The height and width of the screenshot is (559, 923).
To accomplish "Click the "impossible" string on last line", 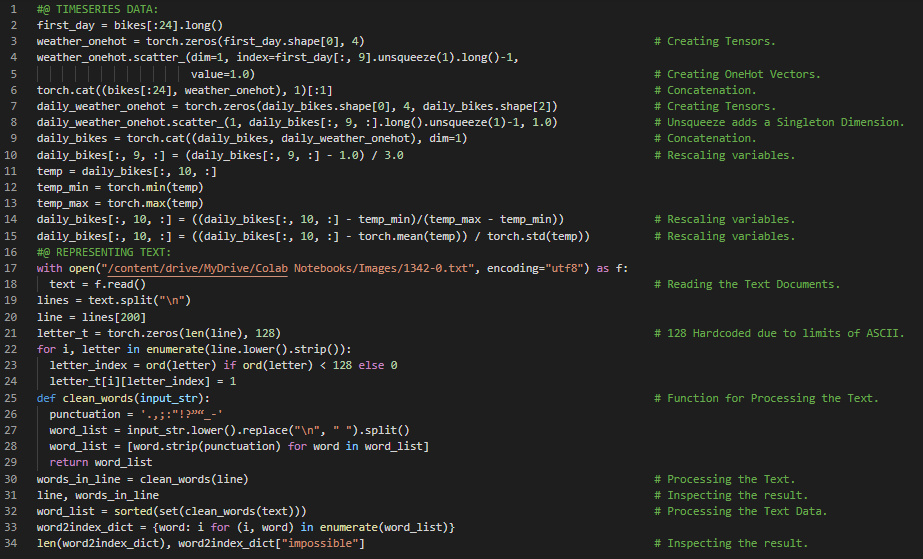I will (x=324, y=543).
